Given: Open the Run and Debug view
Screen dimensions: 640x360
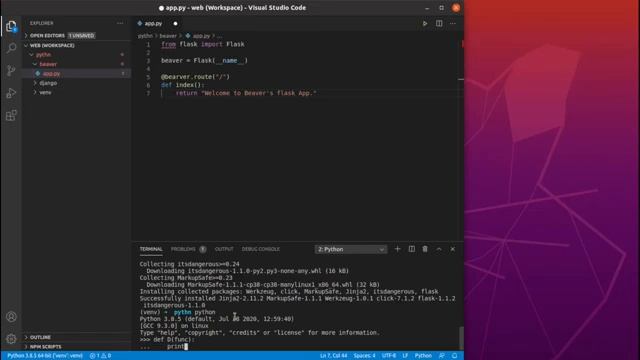Looking at the screenshot, I should (x=11, y=93).
